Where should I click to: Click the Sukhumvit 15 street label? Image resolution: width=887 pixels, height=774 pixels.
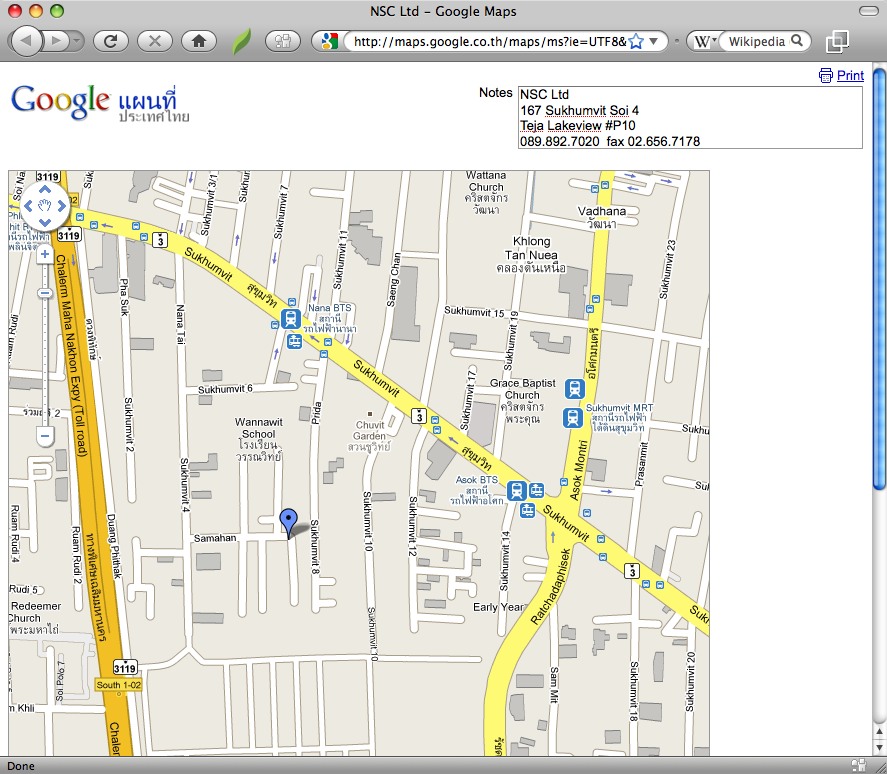point(473,311)
